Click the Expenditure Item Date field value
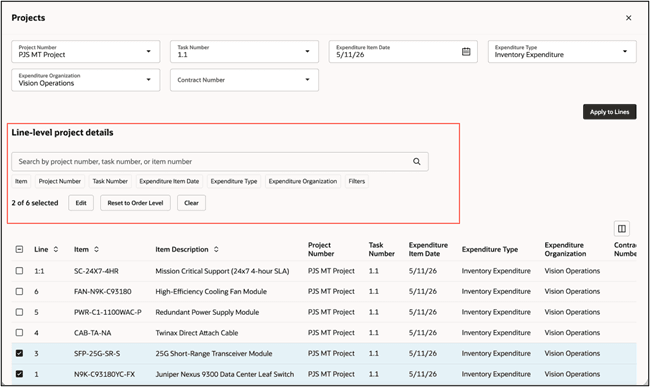Viewport: 650px width, 387px height. (350, 55)
